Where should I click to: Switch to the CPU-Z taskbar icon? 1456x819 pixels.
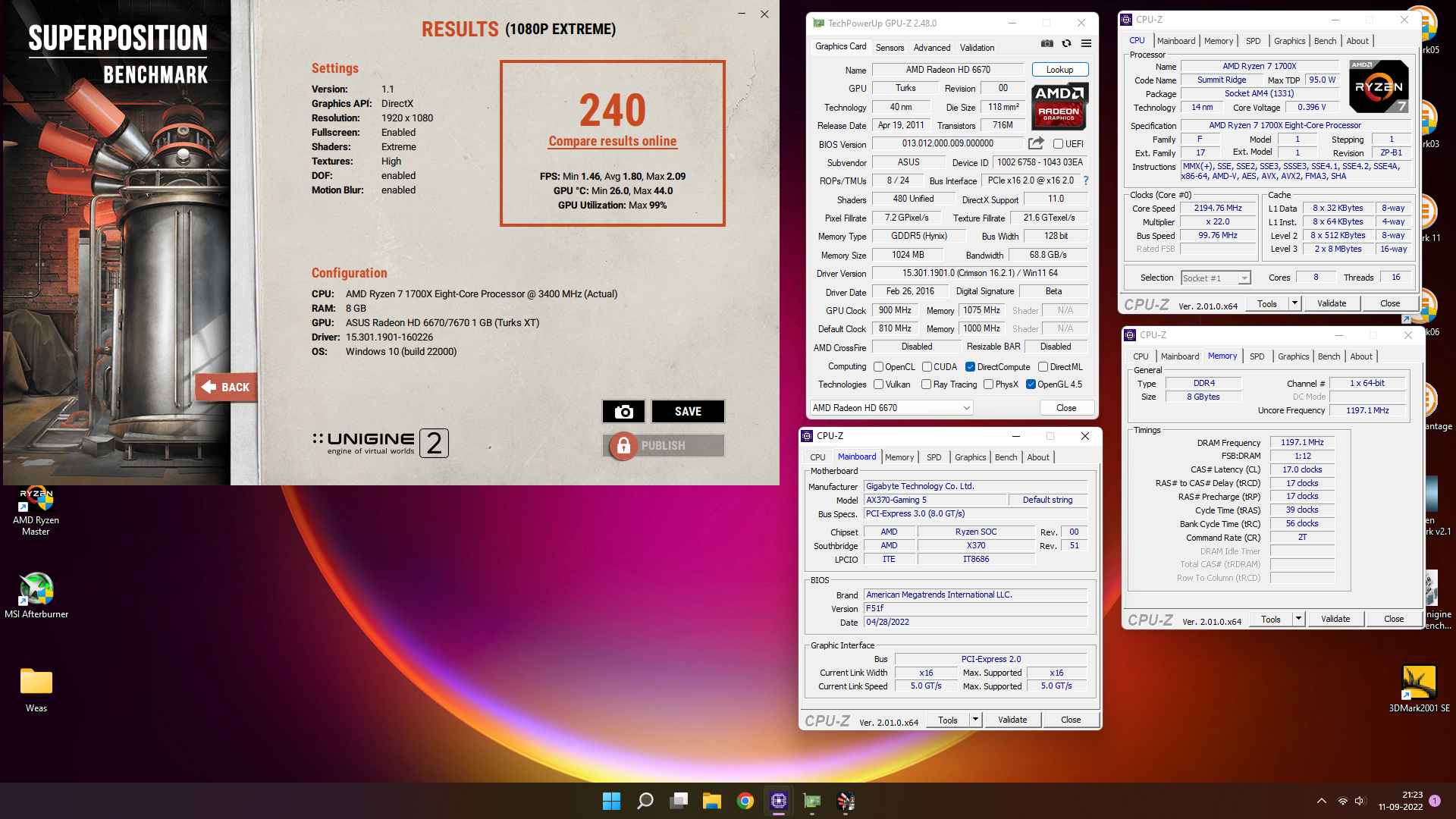point(779,801)
